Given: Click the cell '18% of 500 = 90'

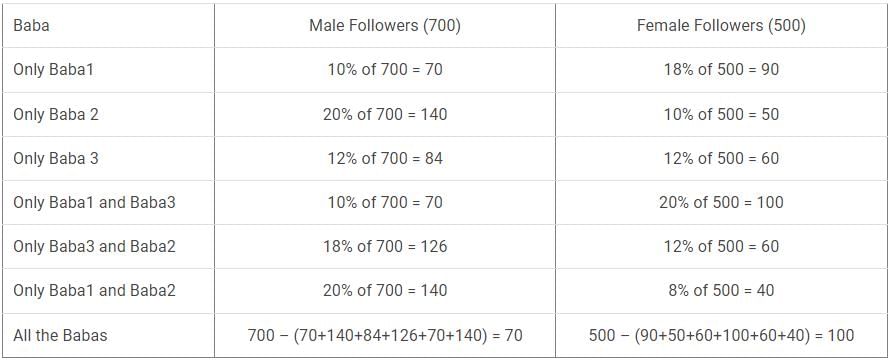Looking at the screenshot, I should pos(721,69).
